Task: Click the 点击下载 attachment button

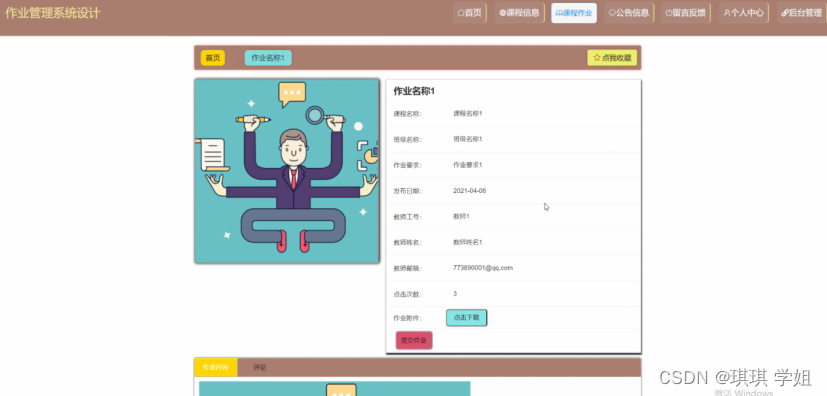Action: tap(466, 318)
